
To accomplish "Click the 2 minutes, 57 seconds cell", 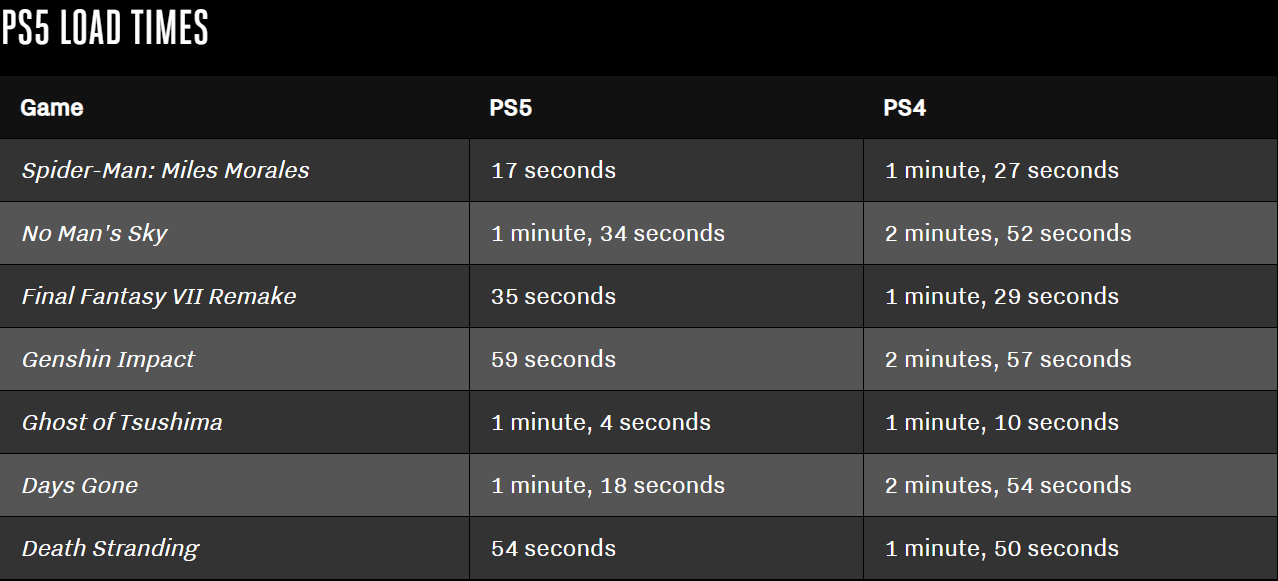I will click(1007, 359).
